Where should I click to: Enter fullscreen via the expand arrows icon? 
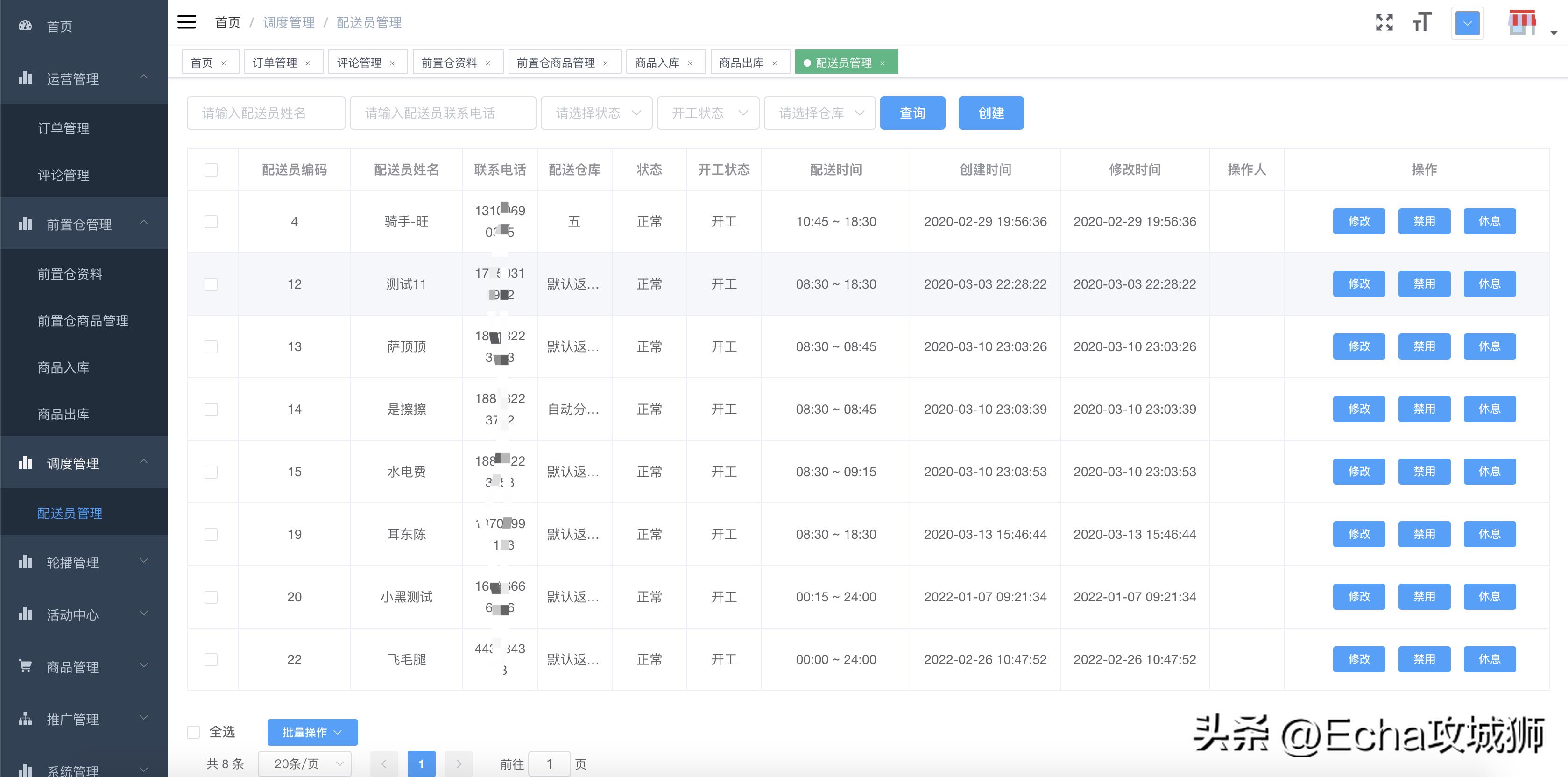tap(1384, 22)
